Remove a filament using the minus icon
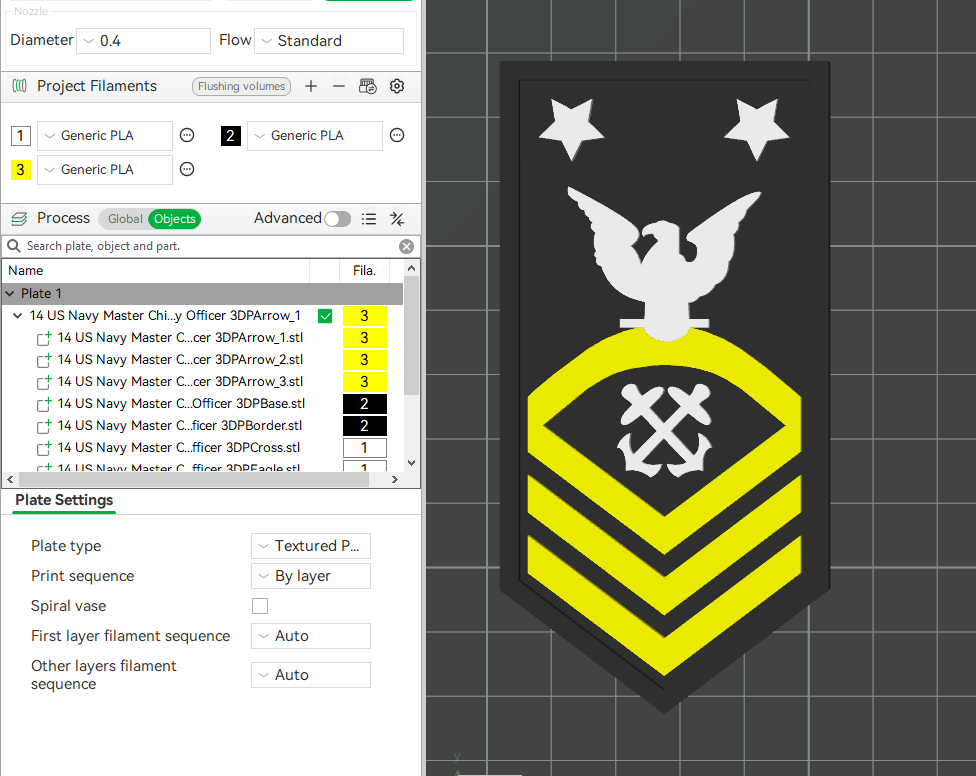 coord(338,86)
